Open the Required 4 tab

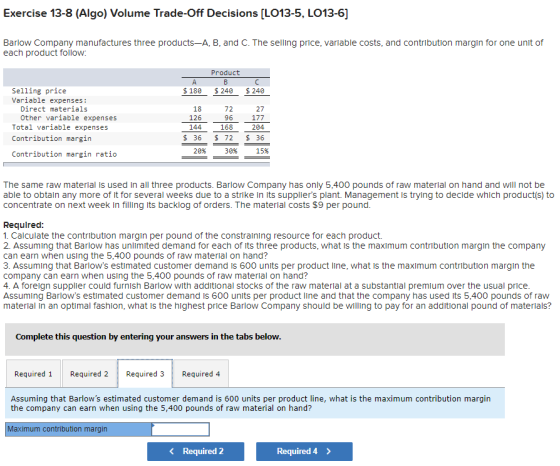[x=201, y=374]
